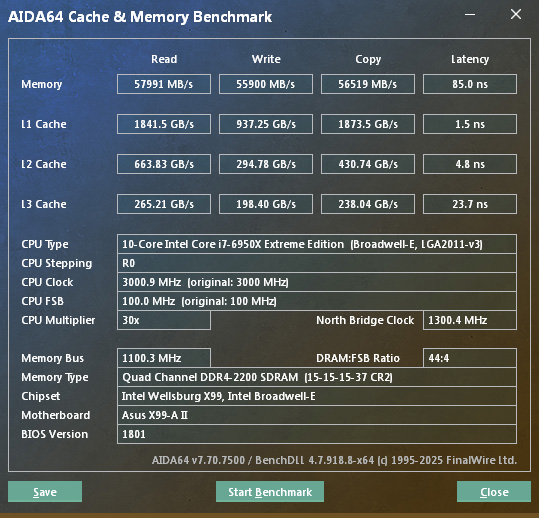Select Memory Read value 57991 MB/s
539x518 pixels.
point(164,84)
